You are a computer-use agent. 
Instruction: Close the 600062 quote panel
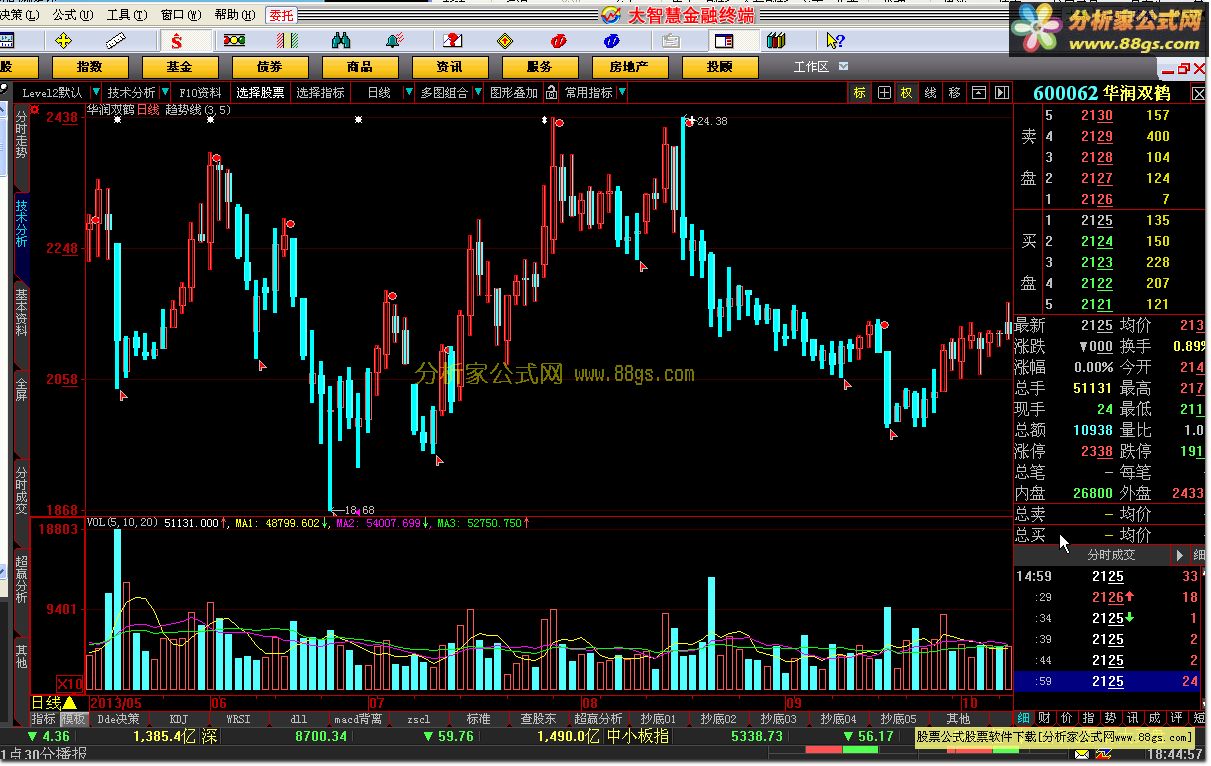1198,93
